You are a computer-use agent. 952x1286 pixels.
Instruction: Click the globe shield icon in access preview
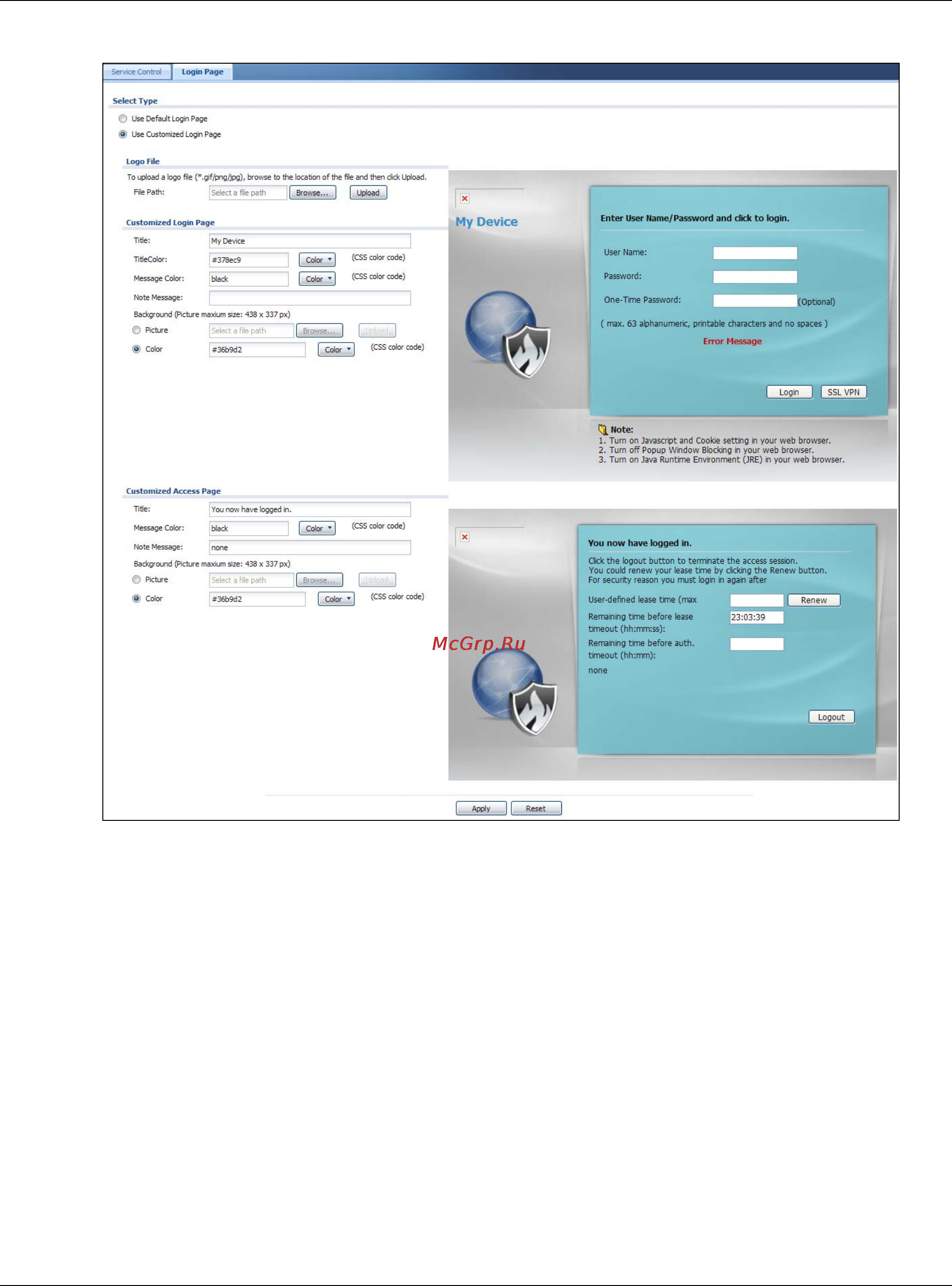click(x=515, y=693)
